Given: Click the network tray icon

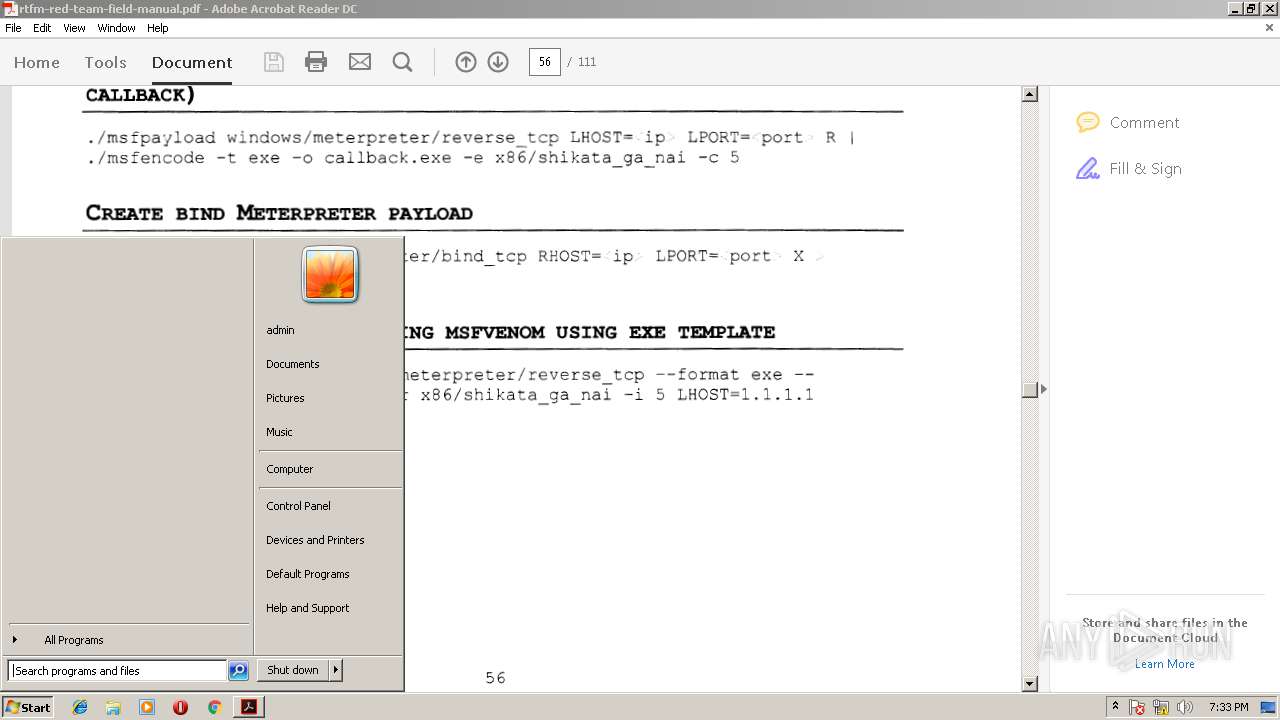Looking at the screenshot, I should tap(1161, 707).
